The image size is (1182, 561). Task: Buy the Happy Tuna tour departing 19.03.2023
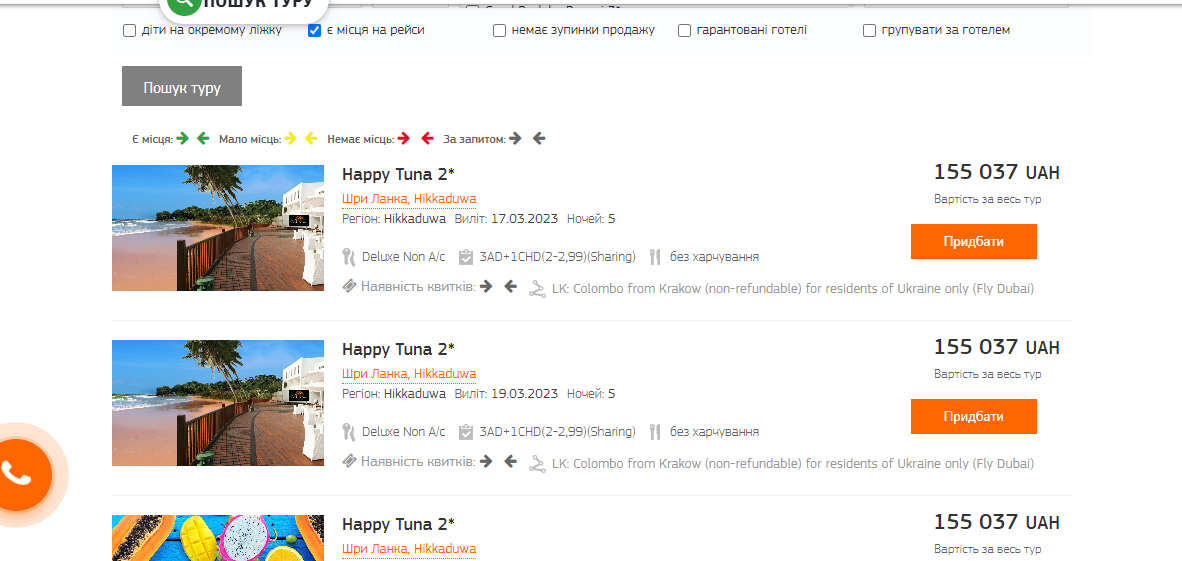click(973, 416)
